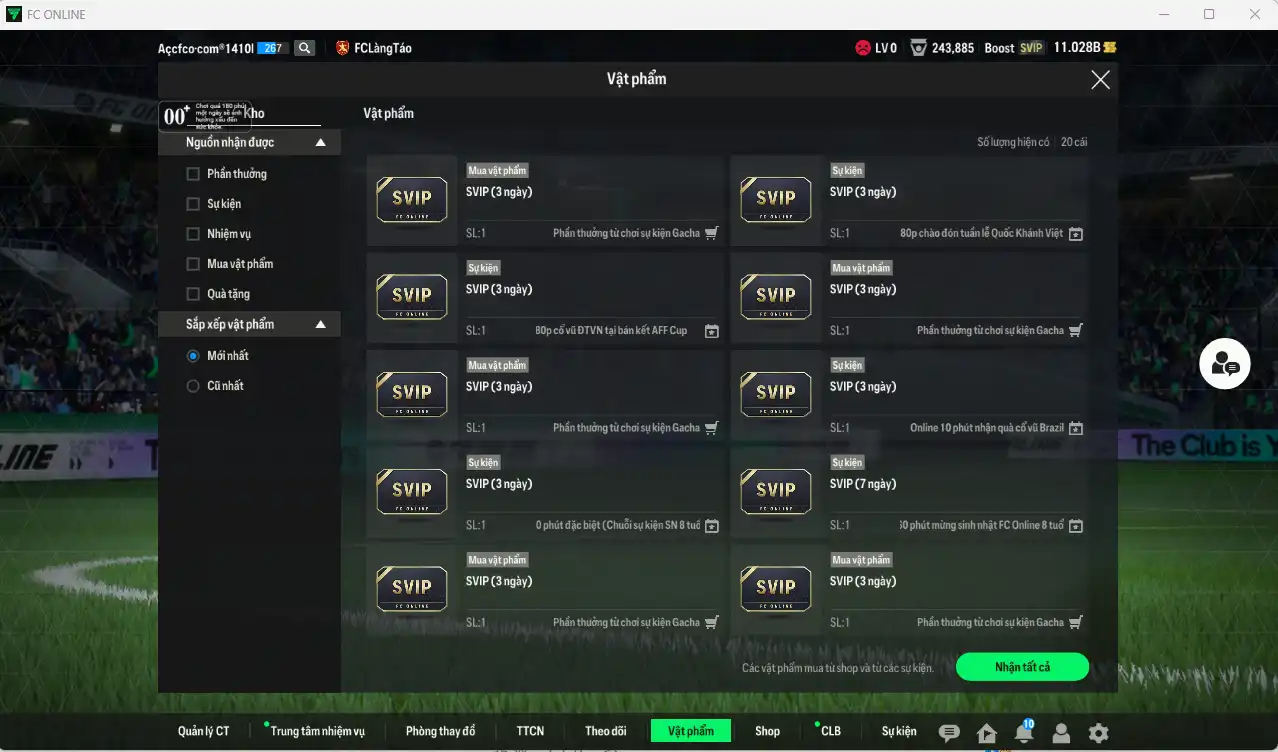Screen dimensions: 1278x752
Task: Click the red LV 0 face icon
Action: [x=863, y=48]
